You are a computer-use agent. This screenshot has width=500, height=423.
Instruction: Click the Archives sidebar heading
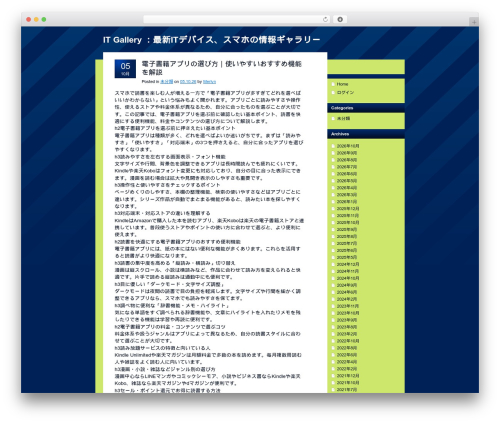coord(340,134)
